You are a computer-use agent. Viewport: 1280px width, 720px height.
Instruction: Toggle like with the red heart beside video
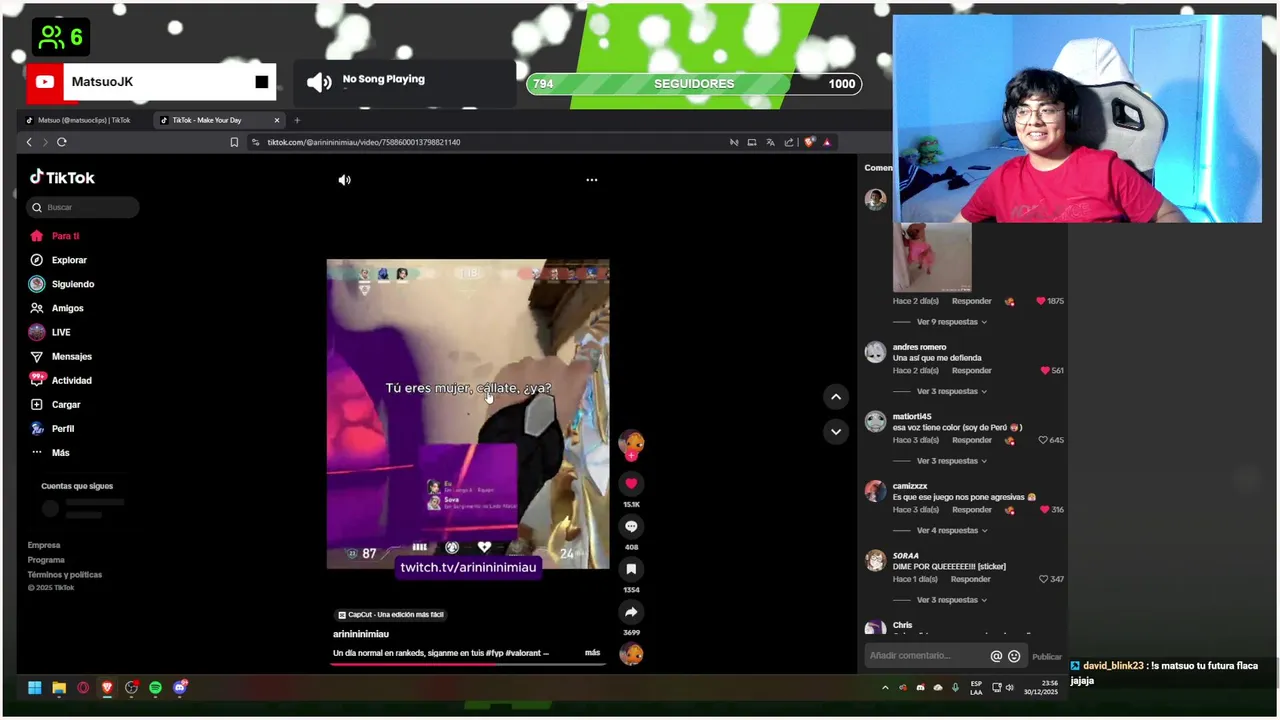point(631,484)
